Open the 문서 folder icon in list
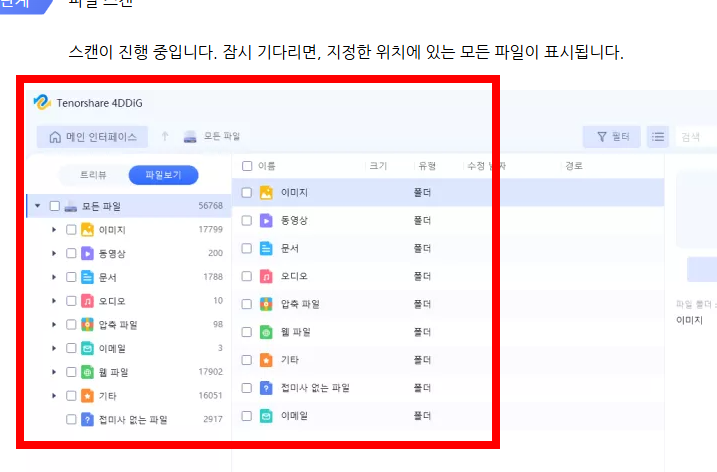Viewport: 717px width, 472px height. tap(266, 248)
